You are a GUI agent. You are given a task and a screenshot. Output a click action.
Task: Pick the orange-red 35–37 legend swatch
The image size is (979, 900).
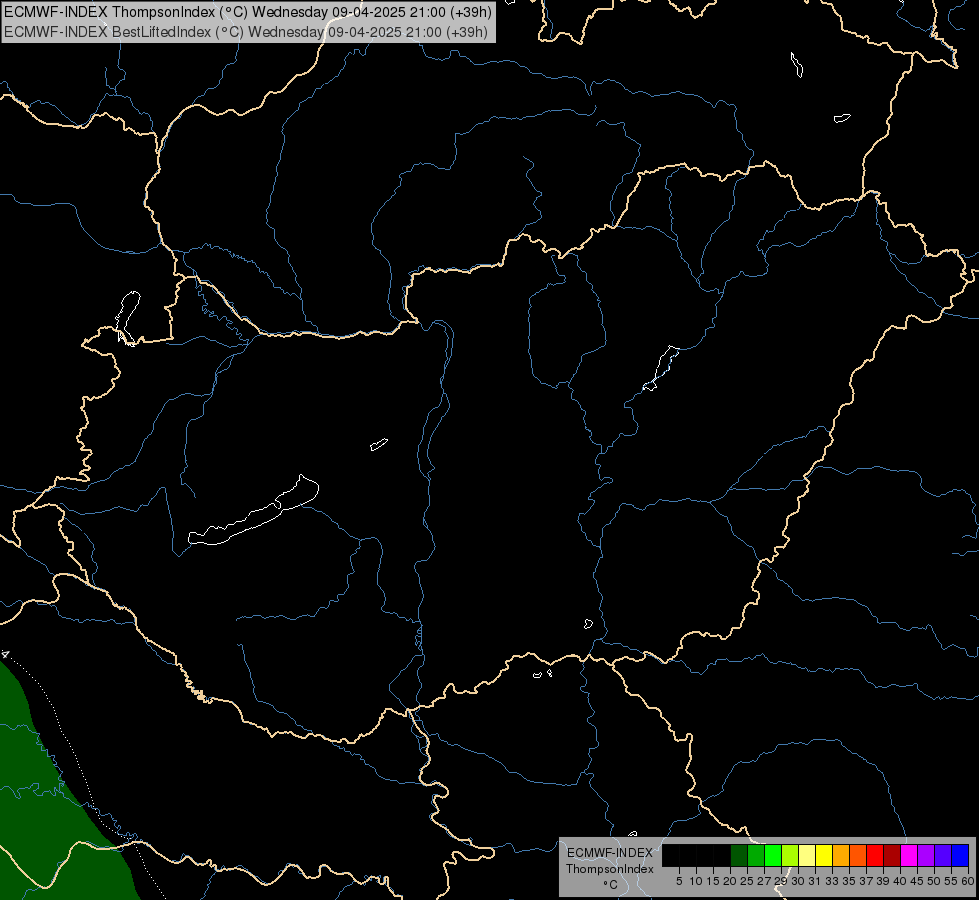click(x=858, y=855)
